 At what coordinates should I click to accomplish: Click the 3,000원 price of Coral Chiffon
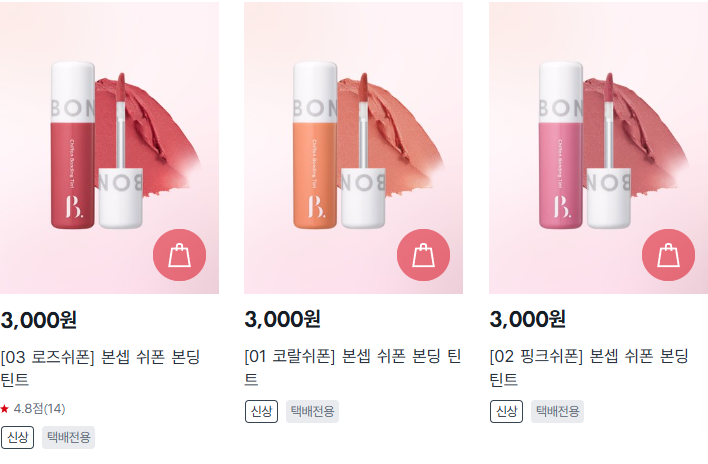coord(283,320)
